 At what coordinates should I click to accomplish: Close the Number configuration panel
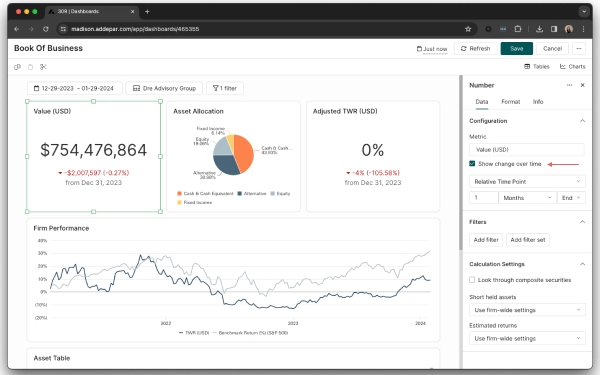point(582,85)
